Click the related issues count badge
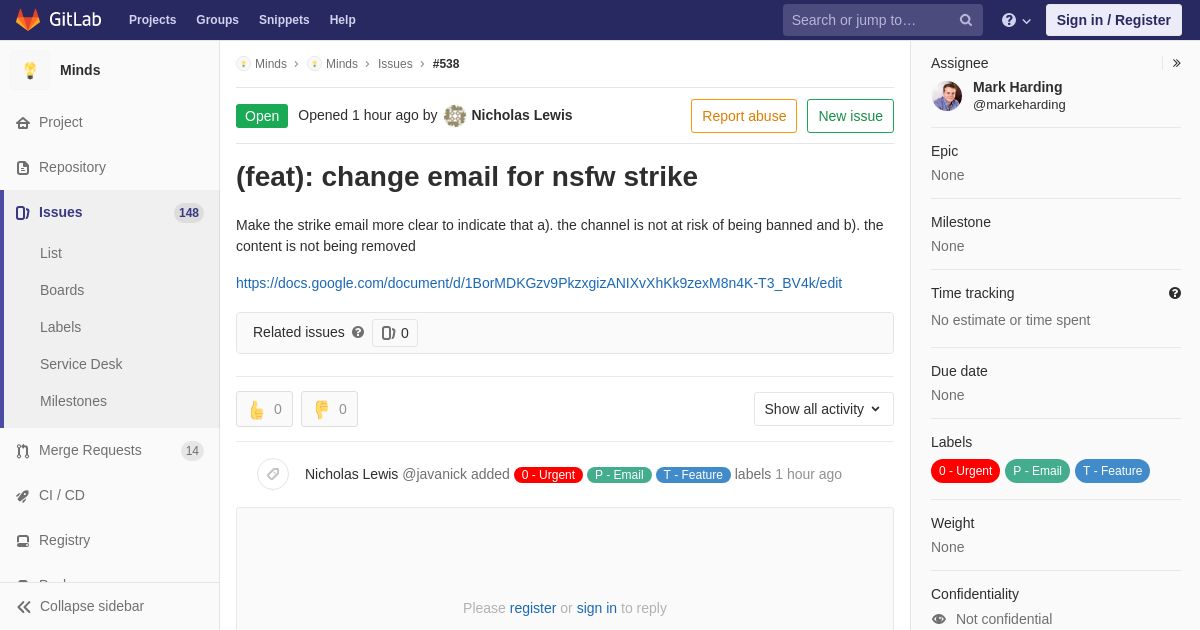 point(395,333)
